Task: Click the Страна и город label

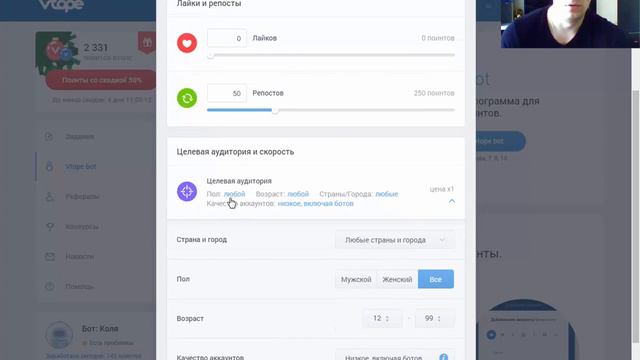Action: (202, 240)
